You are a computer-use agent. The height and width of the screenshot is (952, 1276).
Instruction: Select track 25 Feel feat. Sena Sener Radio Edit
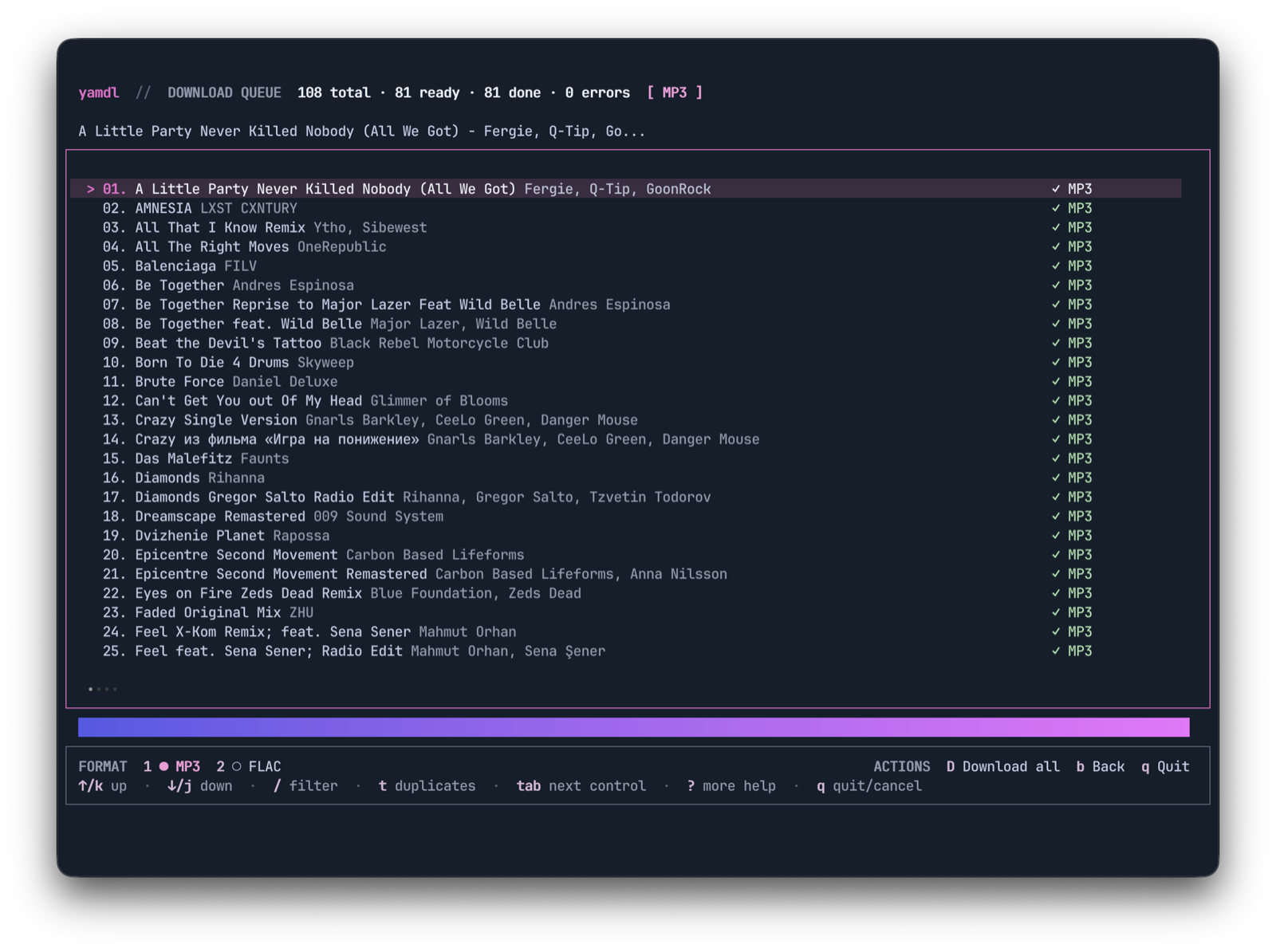(x=626, y=651)
